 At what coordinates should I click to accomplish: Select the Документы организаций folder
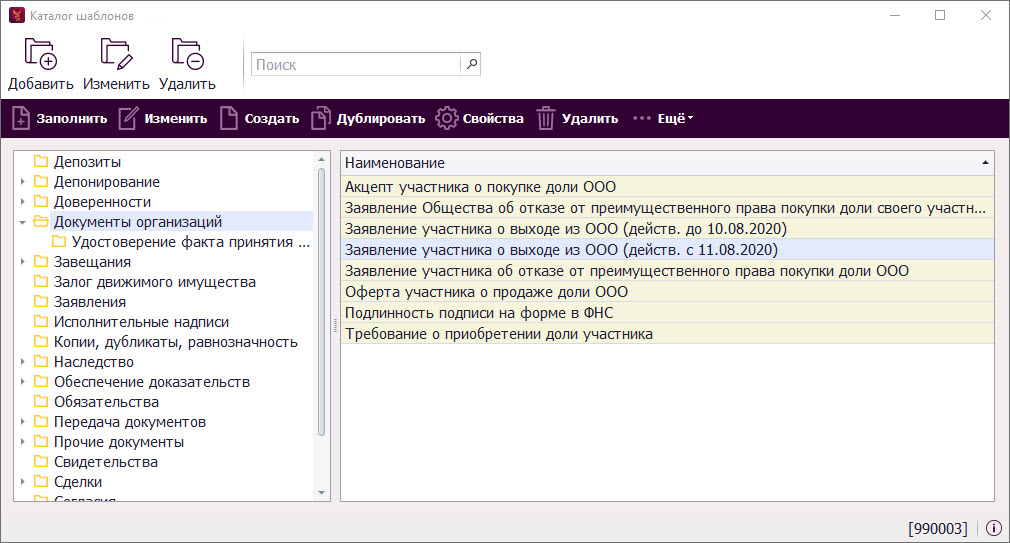tap(138, 222)
